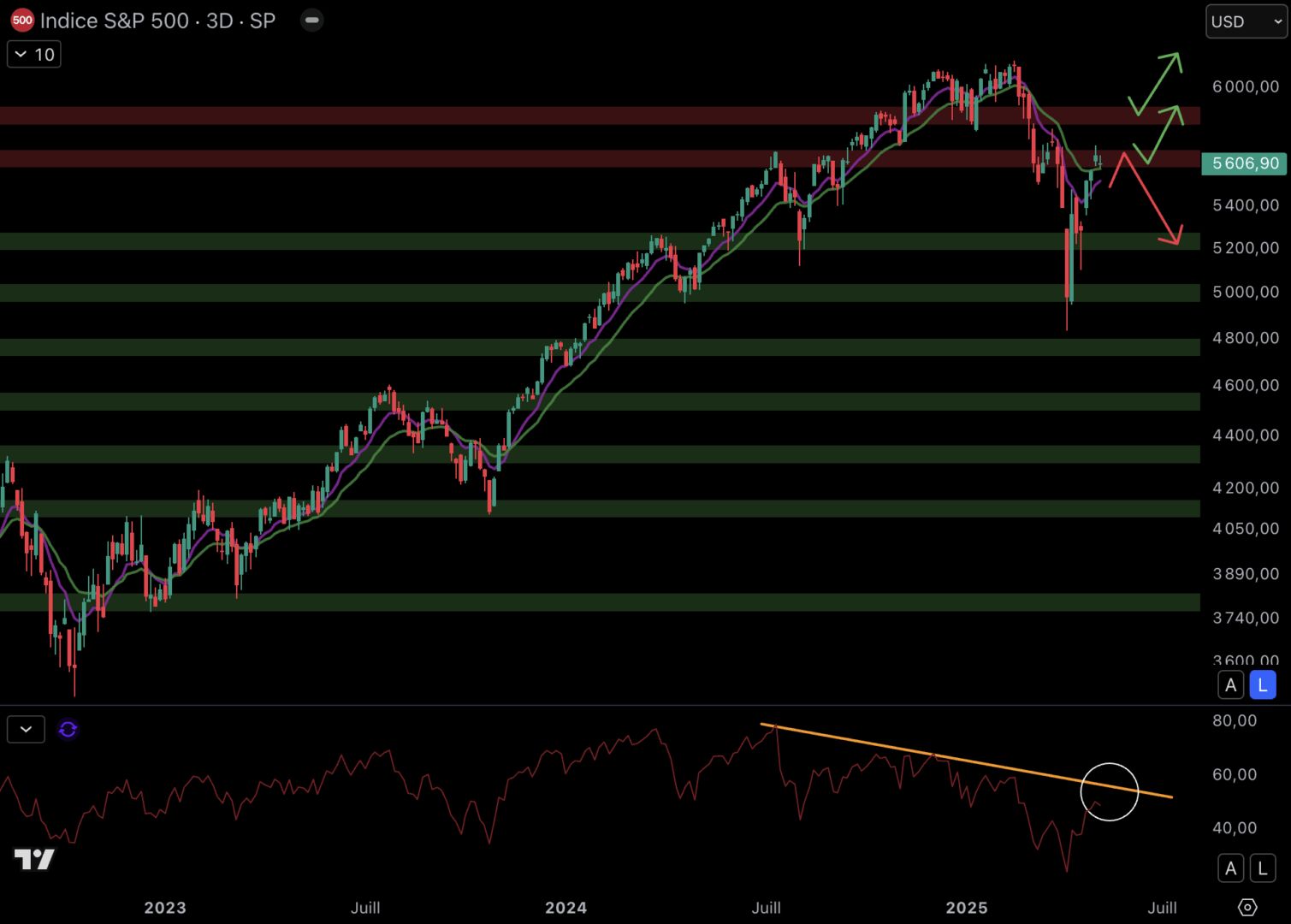Open chart settings gear near the time axis
The width and height of the screenshot is (1291, 924).
[x=1247, y=908]
